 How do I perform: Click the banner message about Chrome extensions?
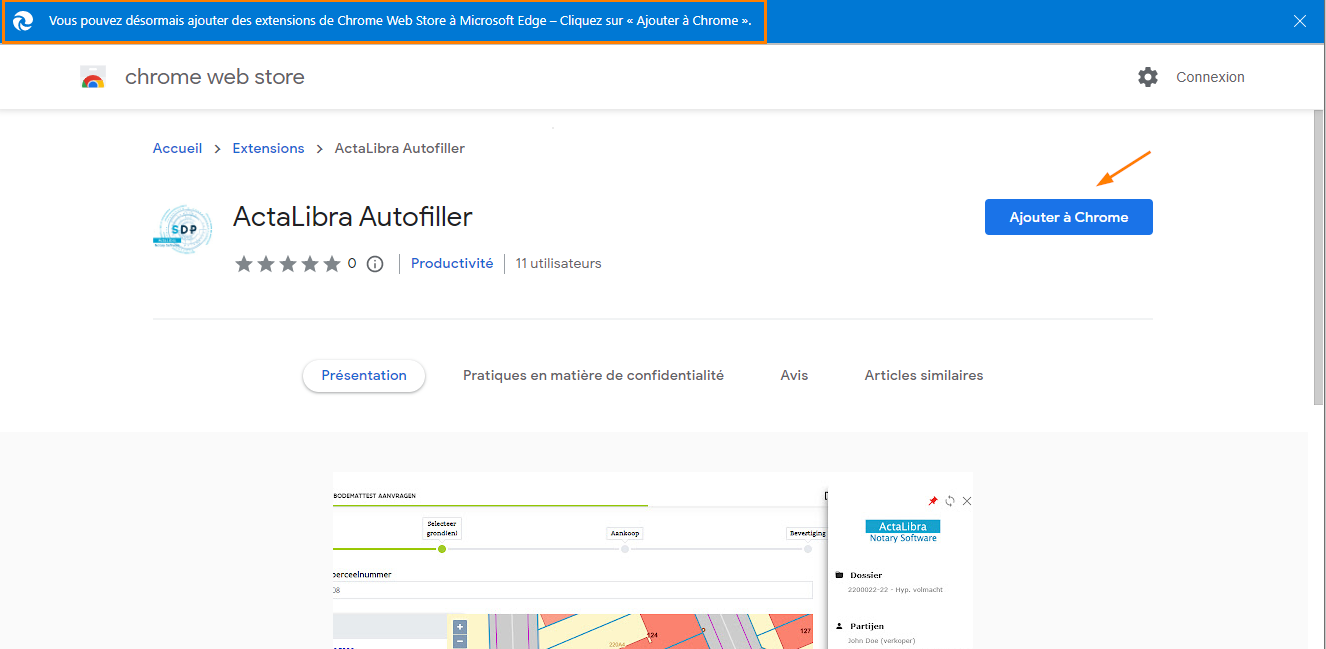[400, 21]
